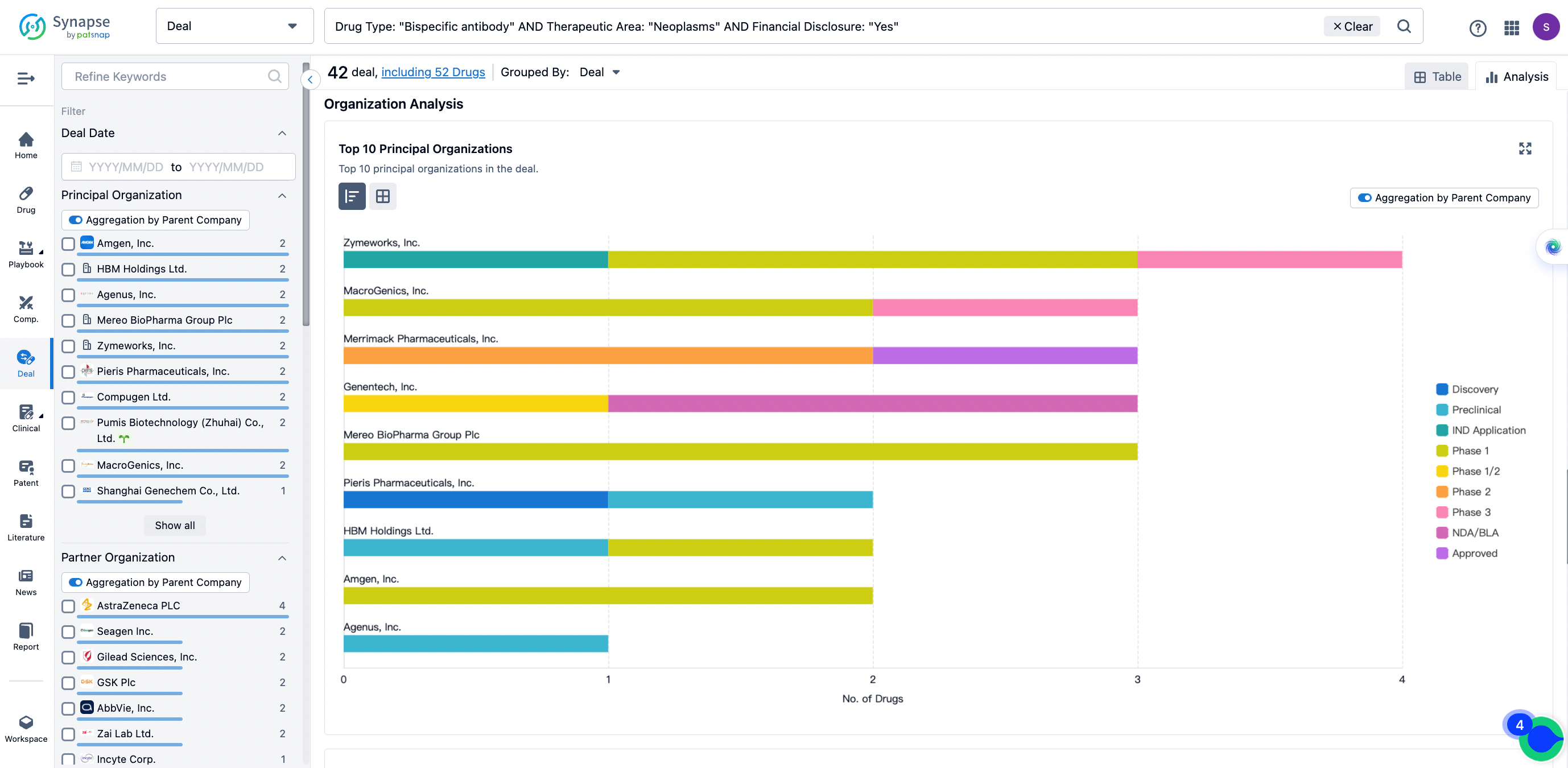The width and height of the screenshot is (1568, 768).
Task: Switch to Analysis view tab
Action: click(1516, 76)
